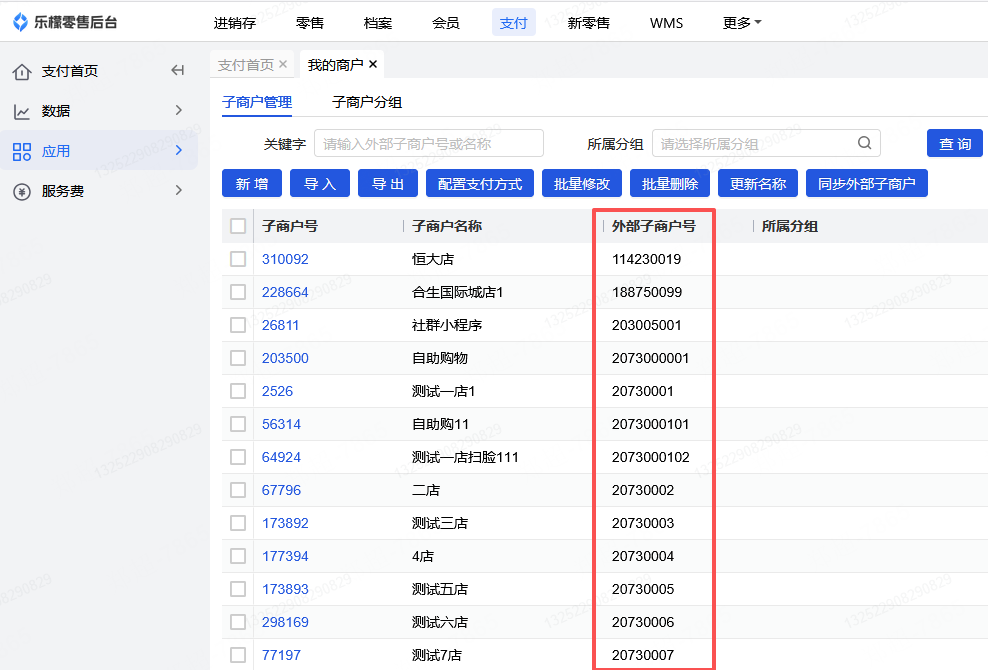Click the 社群小程序 name cell
Viewport: 988px width, 670px height.
click(447, 325)
